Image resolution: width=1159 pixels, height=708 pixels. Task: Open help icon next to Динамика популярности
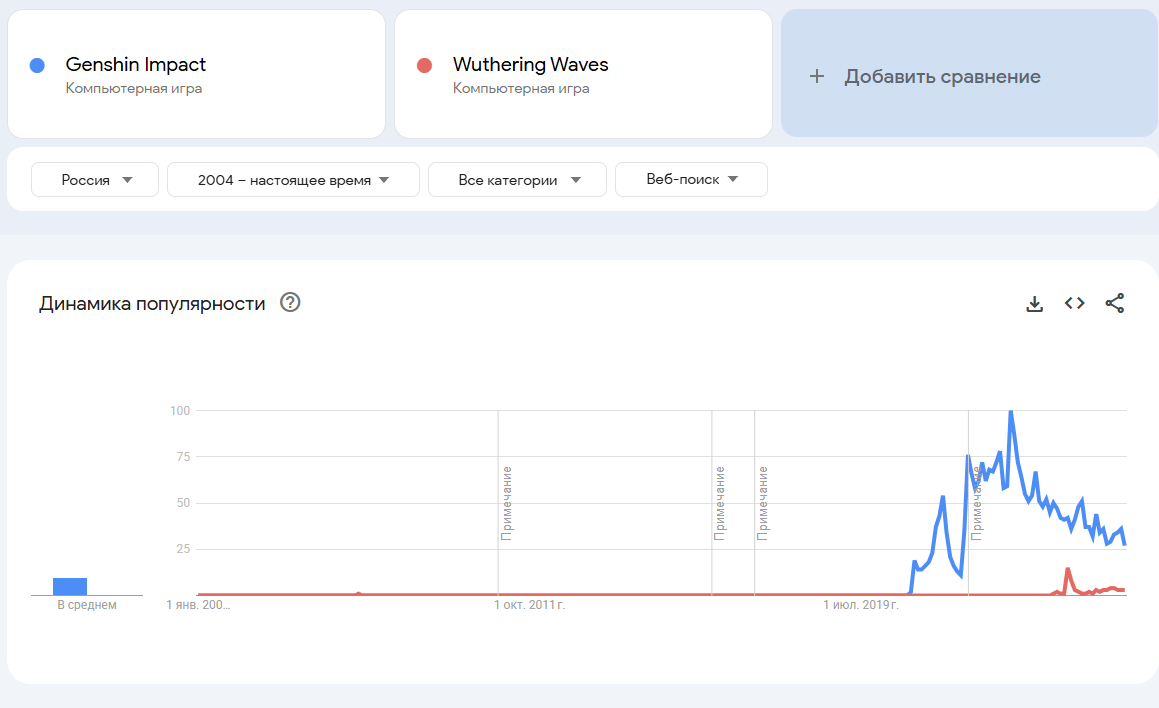click(290, 303)
